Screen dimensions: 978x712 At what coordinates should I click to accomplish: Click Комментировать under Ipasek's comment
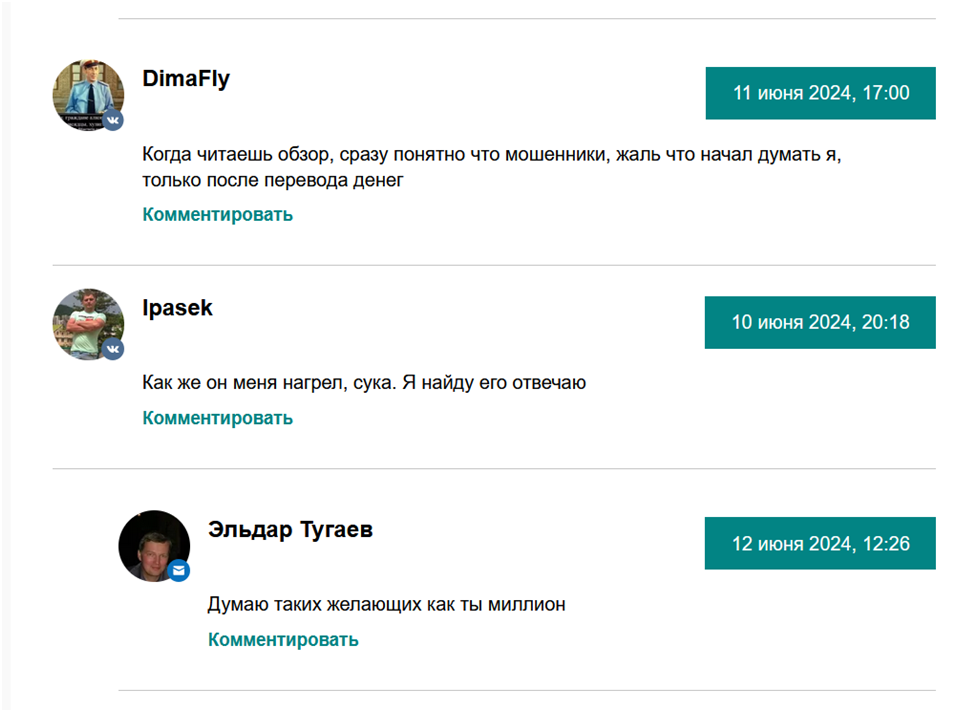pyautogui.click(x=218, y=417)
